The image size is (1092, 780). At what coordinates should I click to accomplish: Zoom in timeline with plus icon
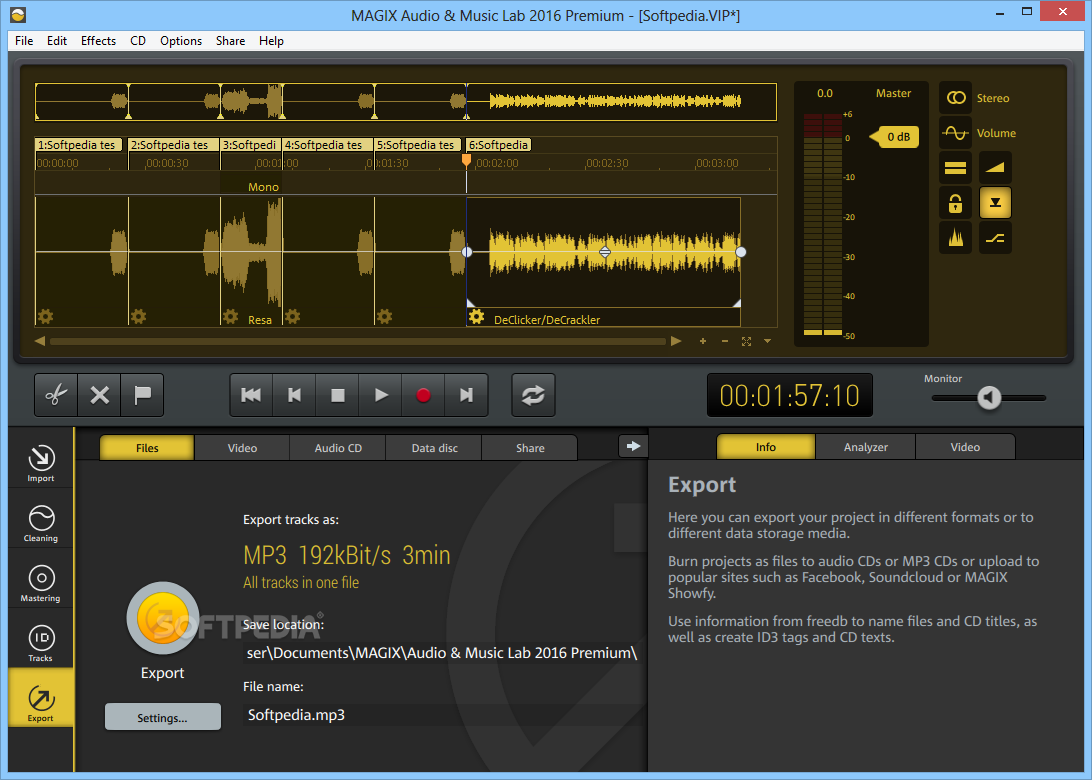click(x=703, y=341)
